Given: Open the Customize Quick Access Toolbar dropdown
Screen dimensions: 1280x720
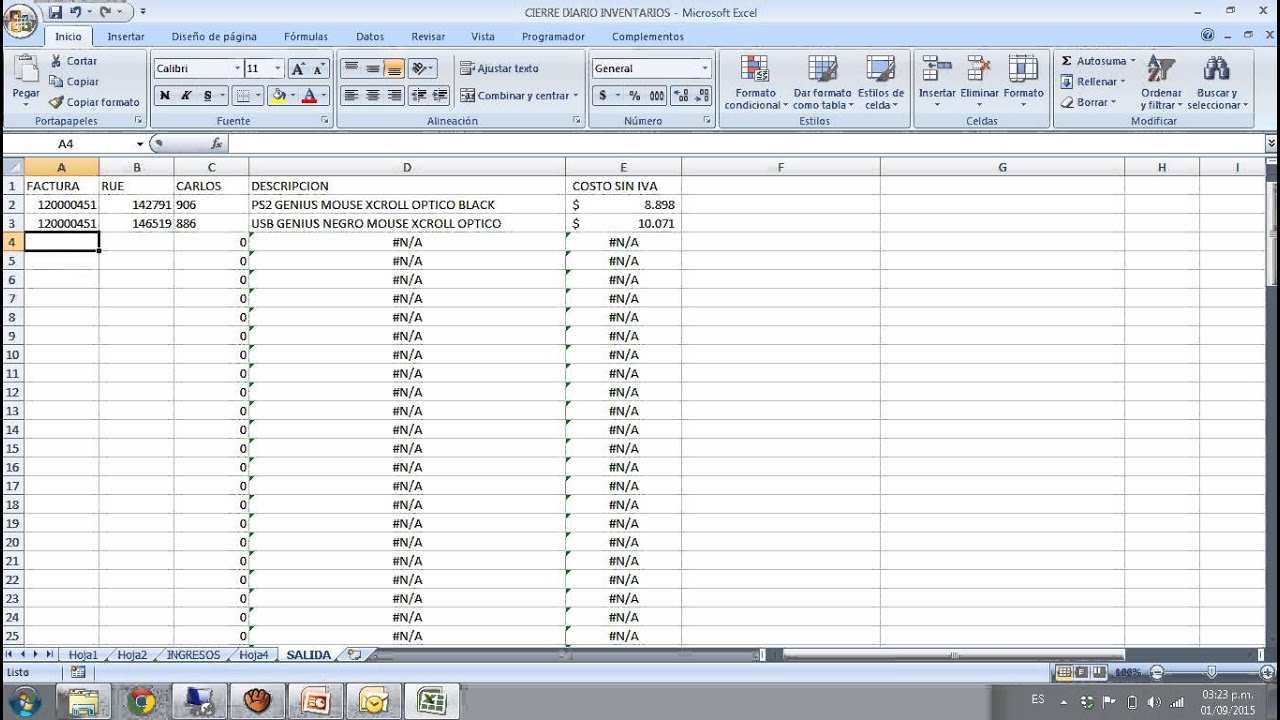Looking at the screenshot, I should point(143,12).
